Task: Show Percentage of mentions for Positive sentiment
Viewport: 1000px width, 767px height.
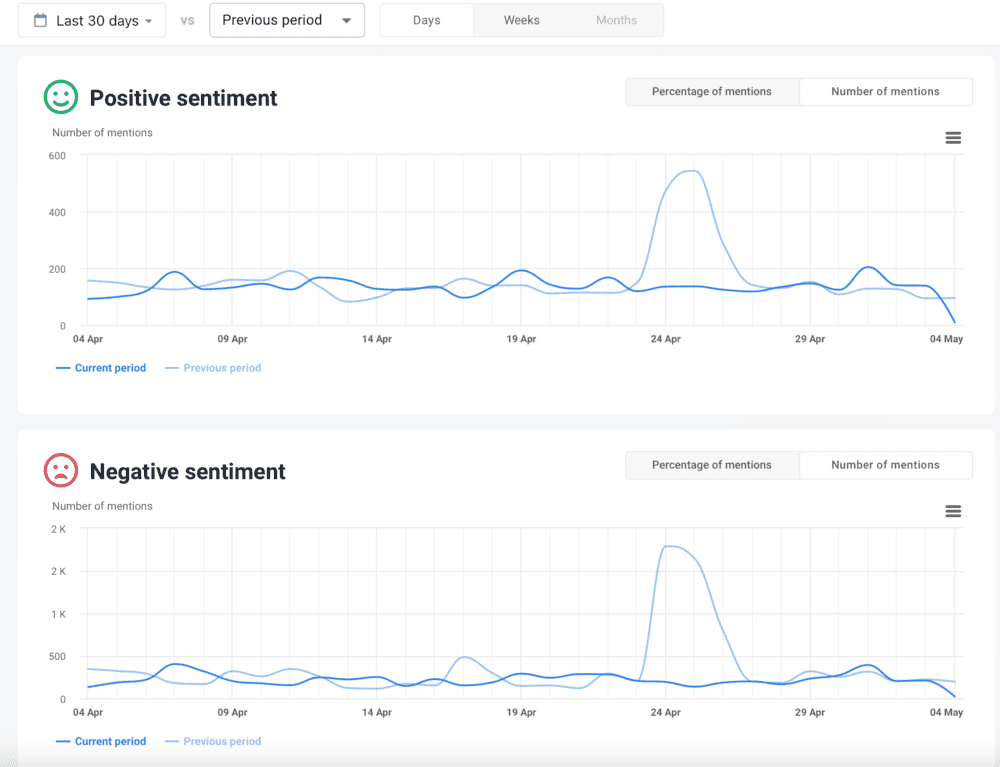Action: point(712,92)
